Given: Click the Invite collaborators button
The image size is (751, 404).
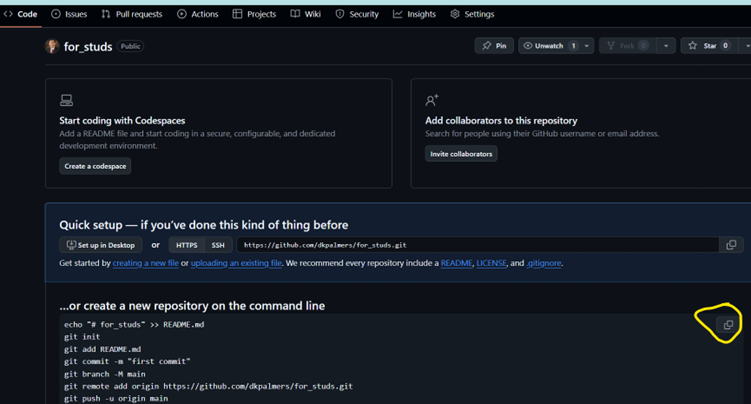Looking at the screenshot, I should coord(461,154).
